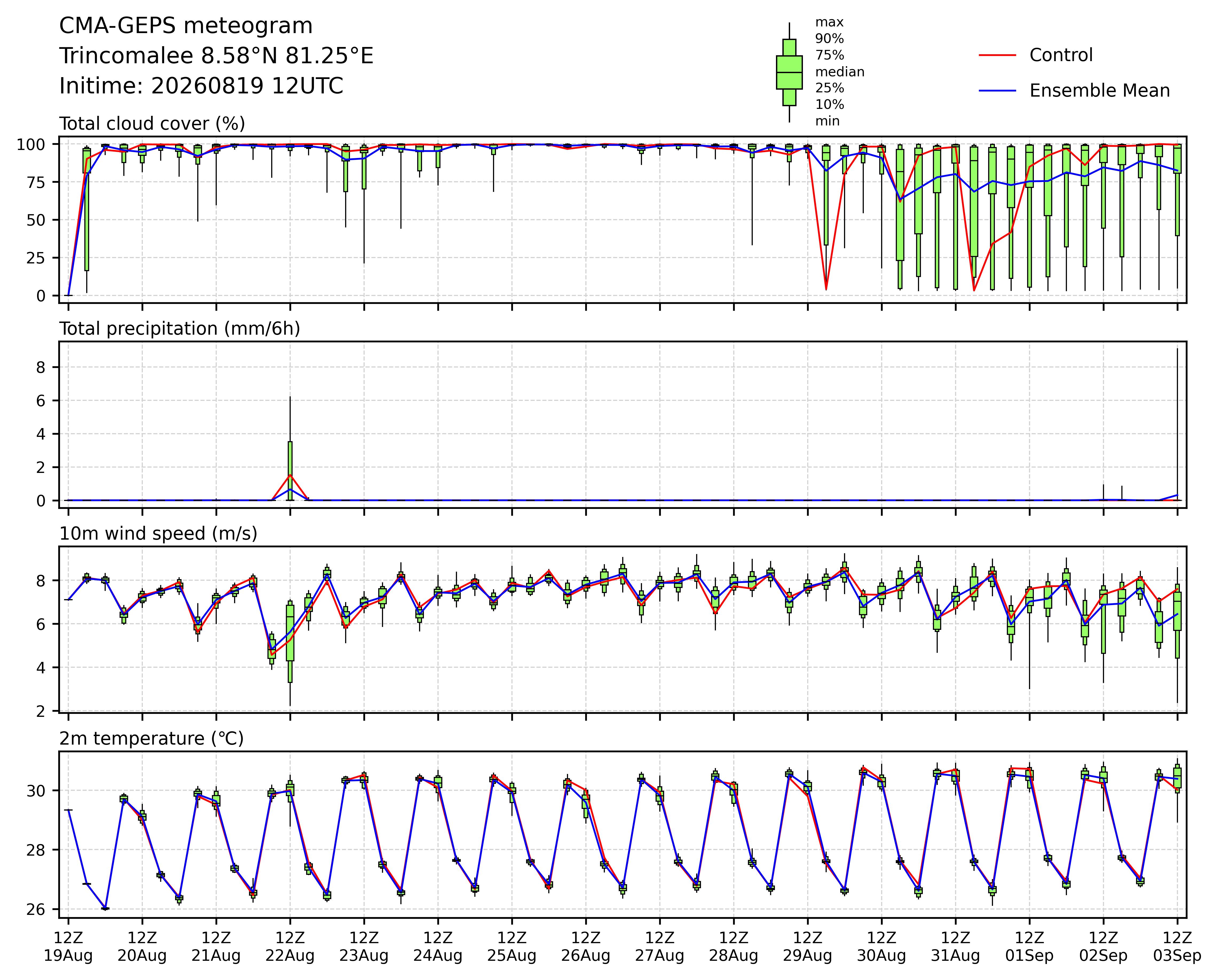
Task: Click the "12Z 28Aug" time axis label
Action: point(734,947)
